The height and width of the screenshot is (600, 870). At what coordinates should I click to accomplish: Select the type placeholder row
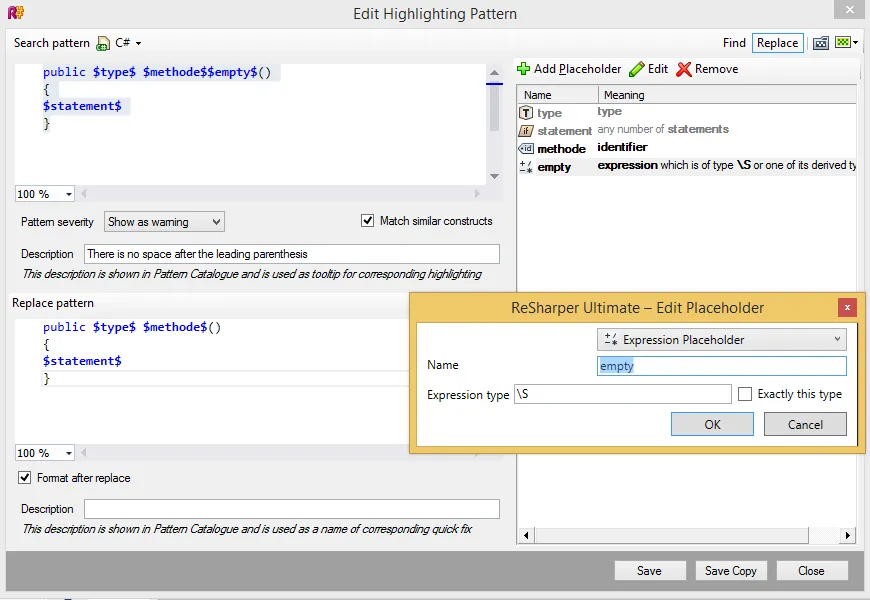click(x=687, y=113)
